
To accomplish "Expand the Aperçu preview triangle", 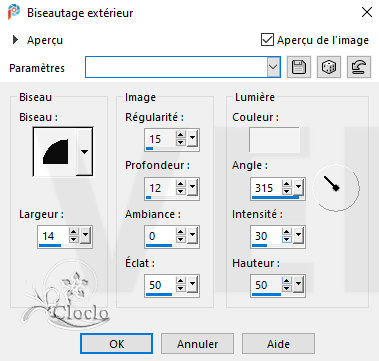I will (15, 40).
